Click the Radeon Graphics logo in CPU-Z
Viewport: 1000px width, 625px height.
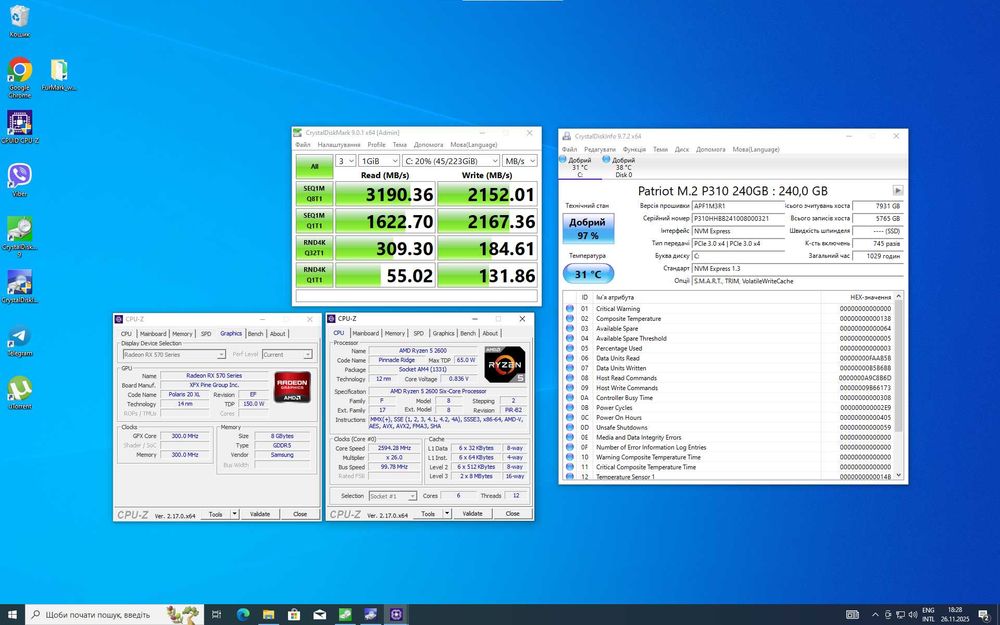pos(292,386)
